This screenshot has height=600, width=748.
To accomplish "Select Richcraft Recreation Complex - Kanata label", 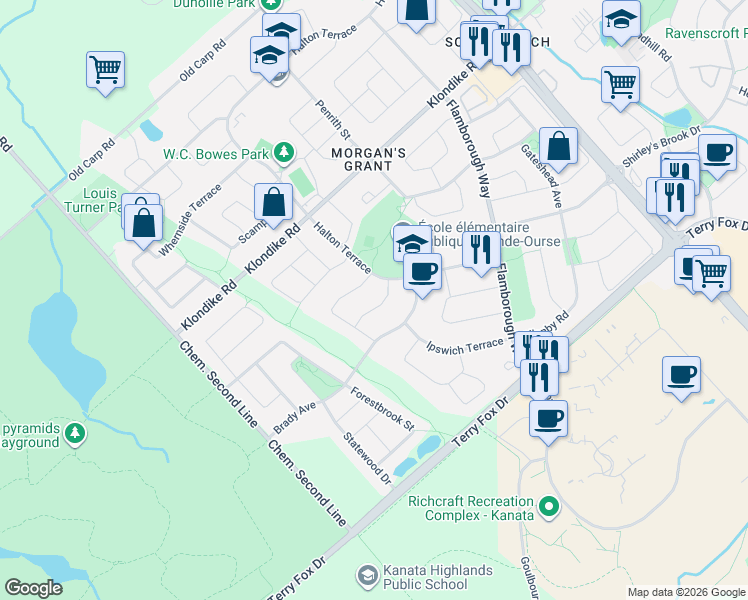I will [471, 508].
